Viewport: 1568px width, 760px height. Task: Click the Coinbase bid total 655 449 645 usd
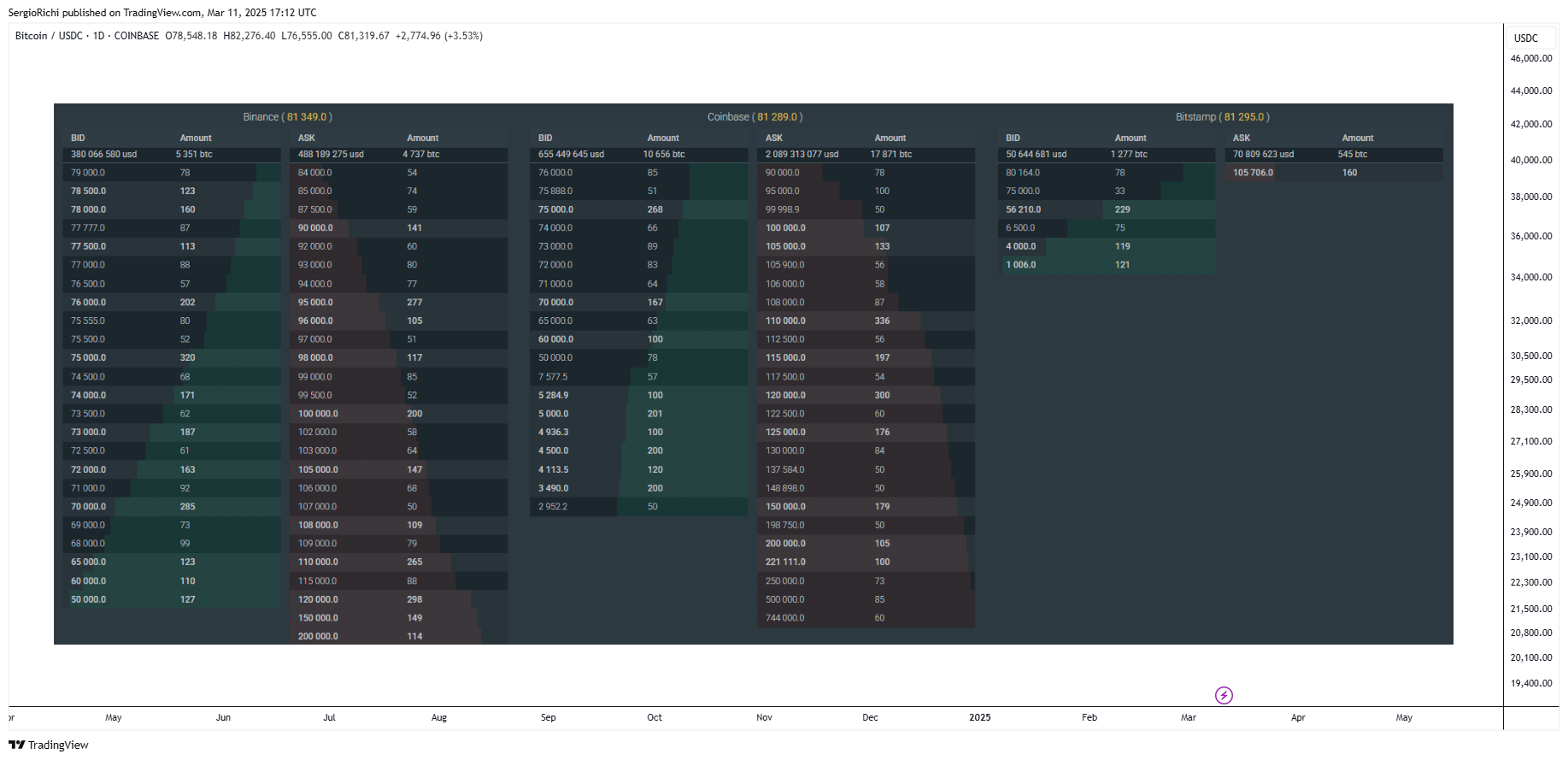coord(571,155)
